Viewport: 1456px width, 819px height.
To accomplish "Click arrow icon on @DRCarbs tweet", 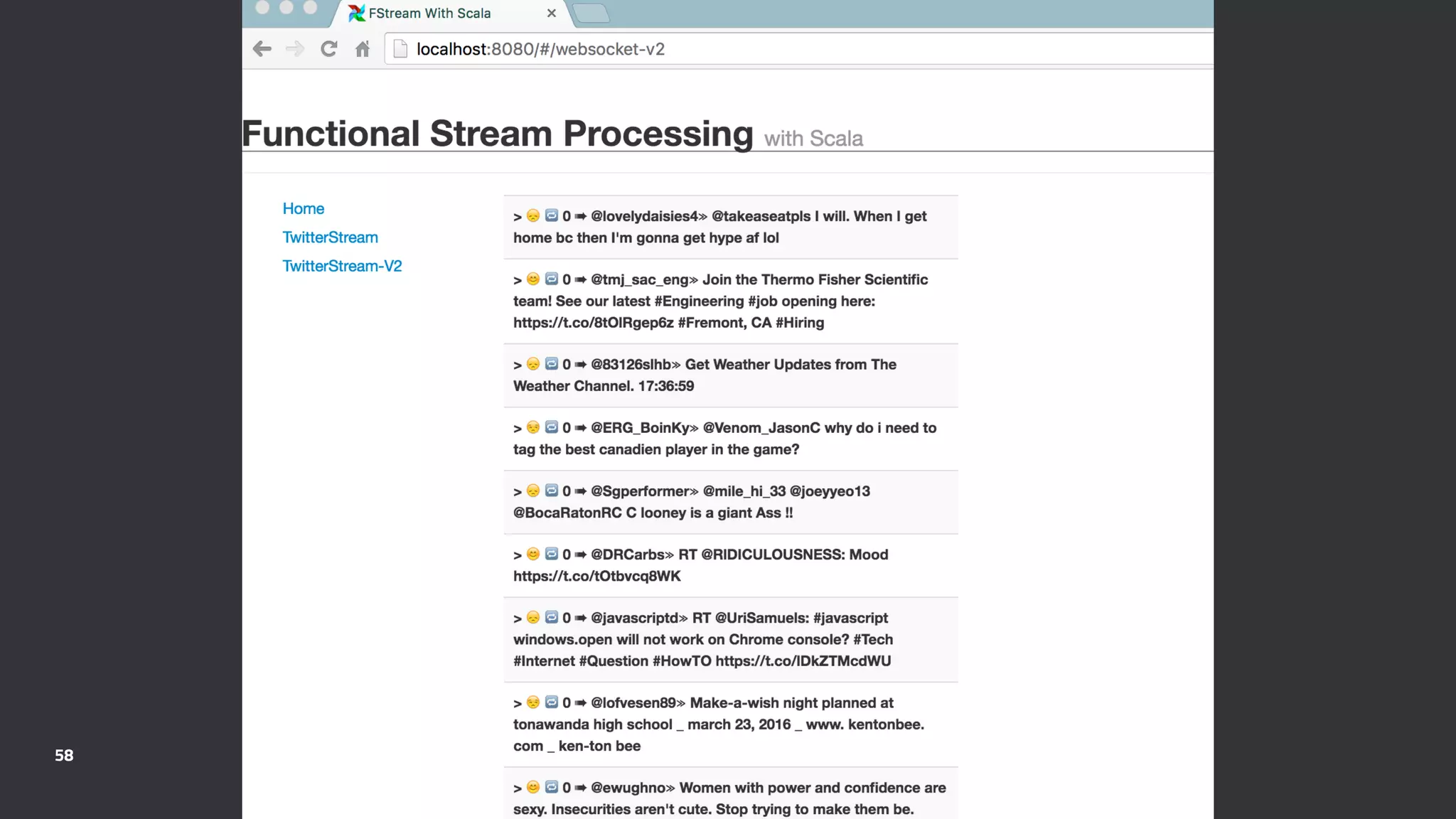I will tap(580, 555).
